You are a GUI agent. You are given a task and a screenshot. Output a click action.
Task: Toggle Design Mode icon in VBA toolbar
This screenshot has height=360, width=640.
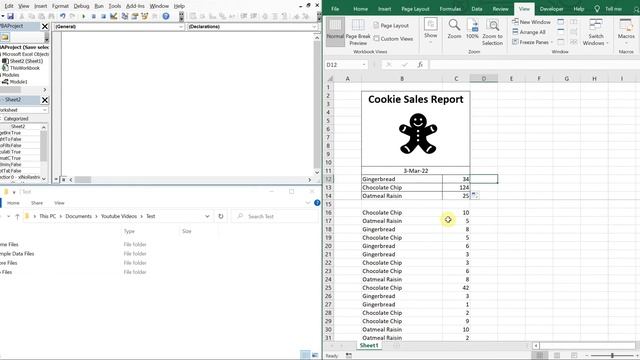point(113,16)
